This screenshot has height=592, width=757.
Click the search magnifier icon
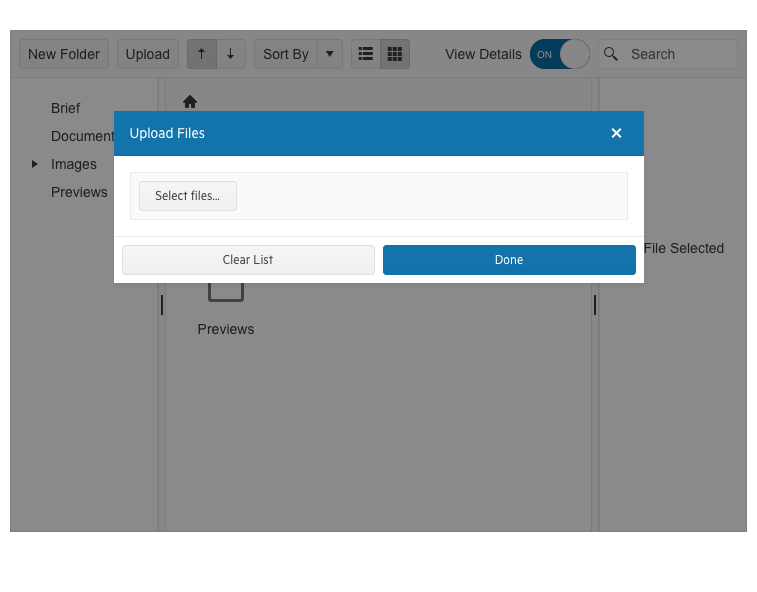[611, 54]
